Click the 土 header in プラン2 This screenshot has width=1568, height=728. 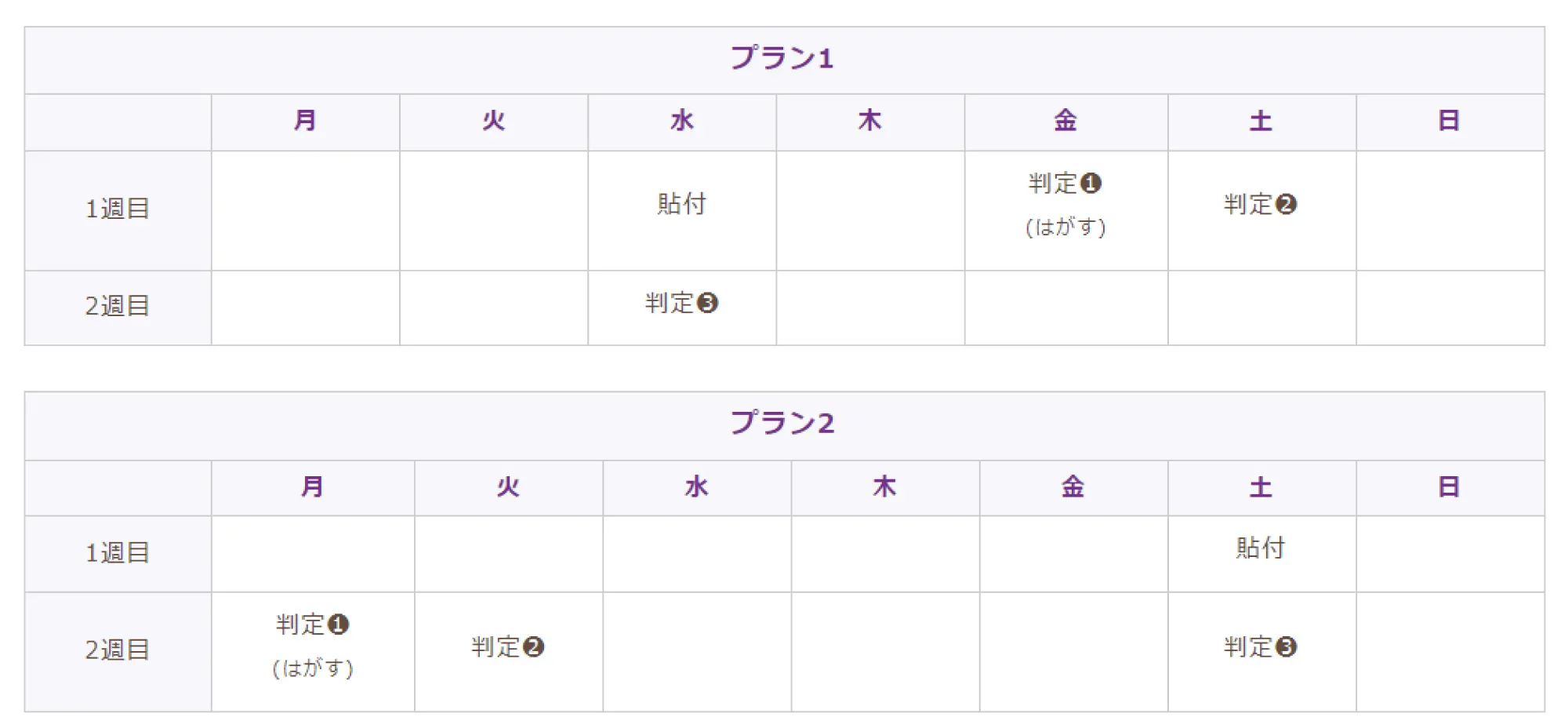1261,487
